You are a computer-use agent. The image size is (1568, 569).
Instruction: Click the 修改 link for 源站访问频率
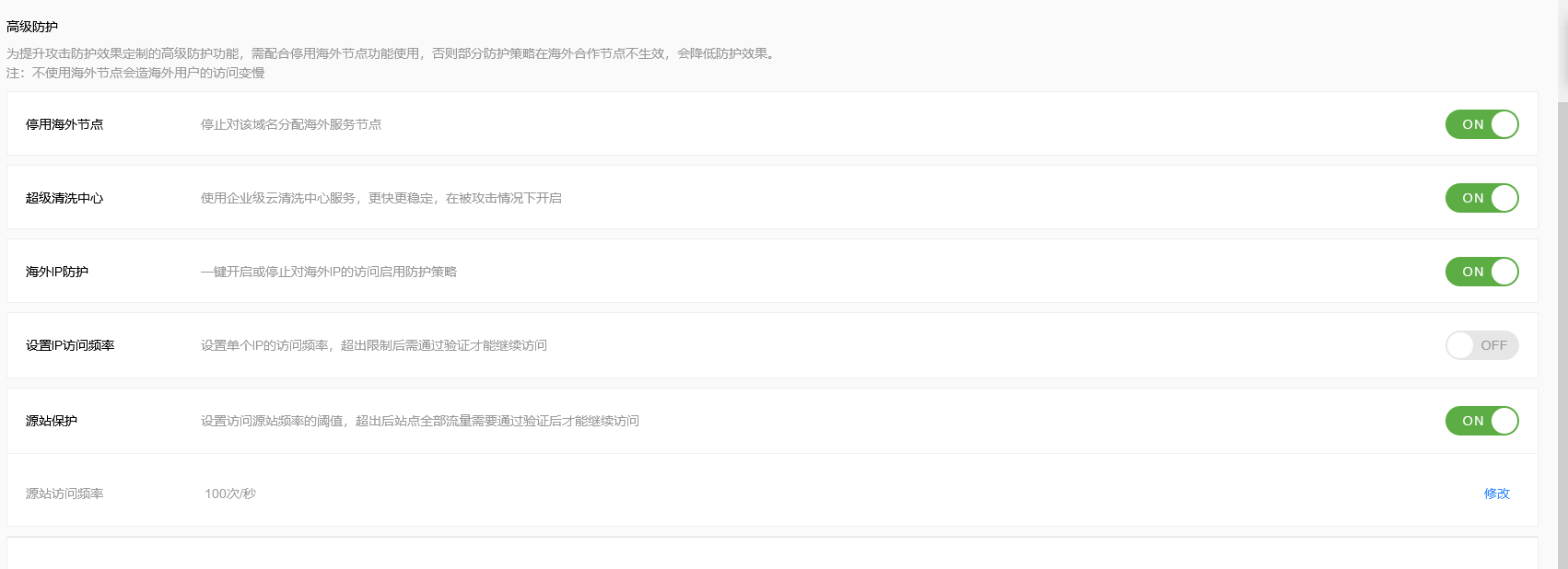tap(1497, 494)
